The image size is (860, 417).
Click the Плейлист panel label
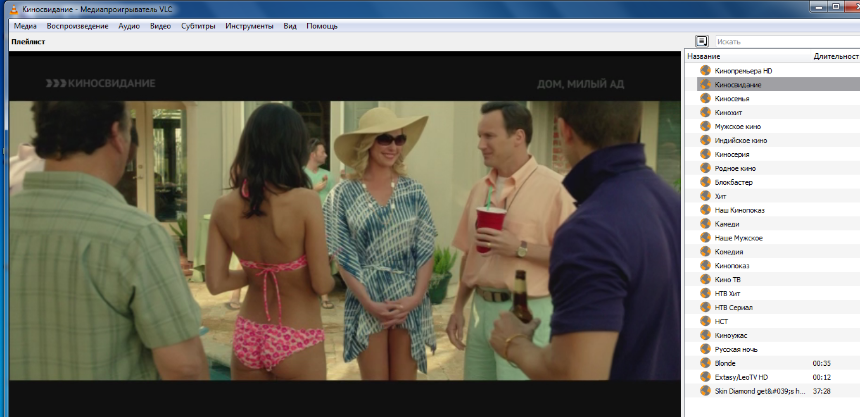[28, 42]
